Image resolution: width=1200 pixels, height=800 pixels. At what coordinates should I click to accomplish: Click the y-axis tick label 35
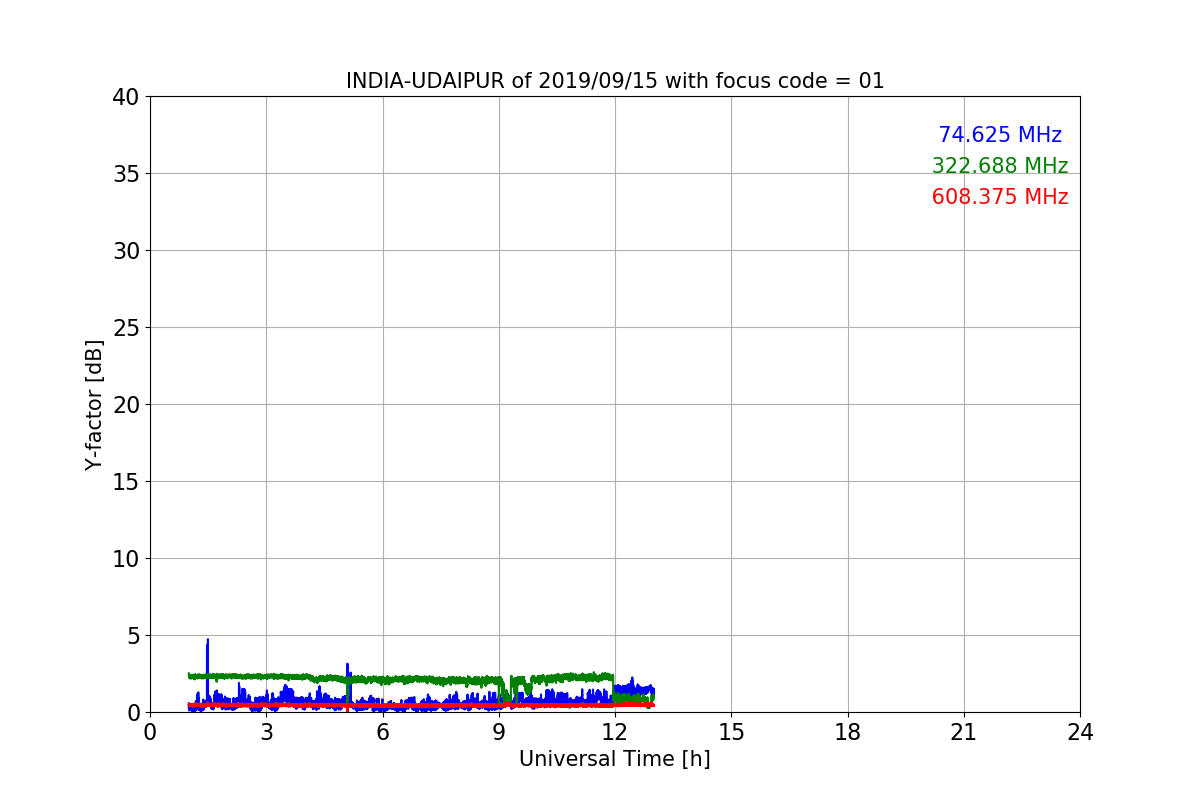pyautogui.click(x=125, y=174)
